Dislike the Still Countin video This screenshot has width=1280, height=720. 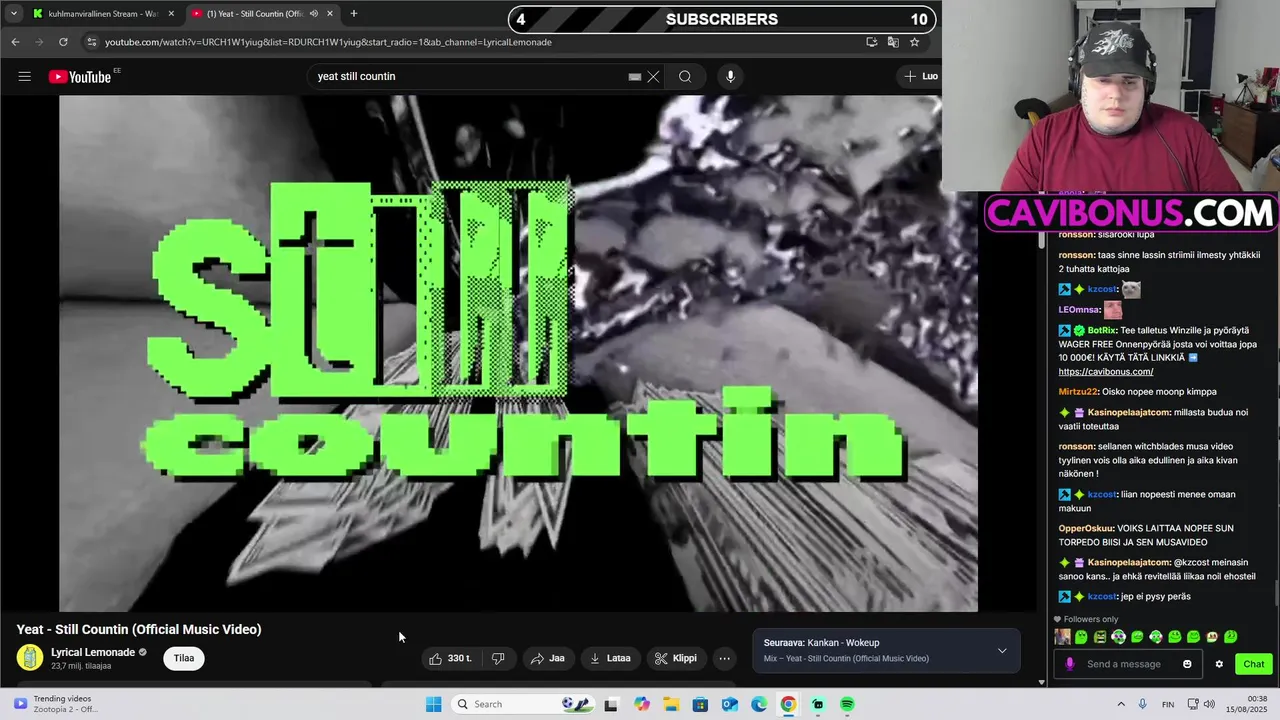tap(498, 658)
